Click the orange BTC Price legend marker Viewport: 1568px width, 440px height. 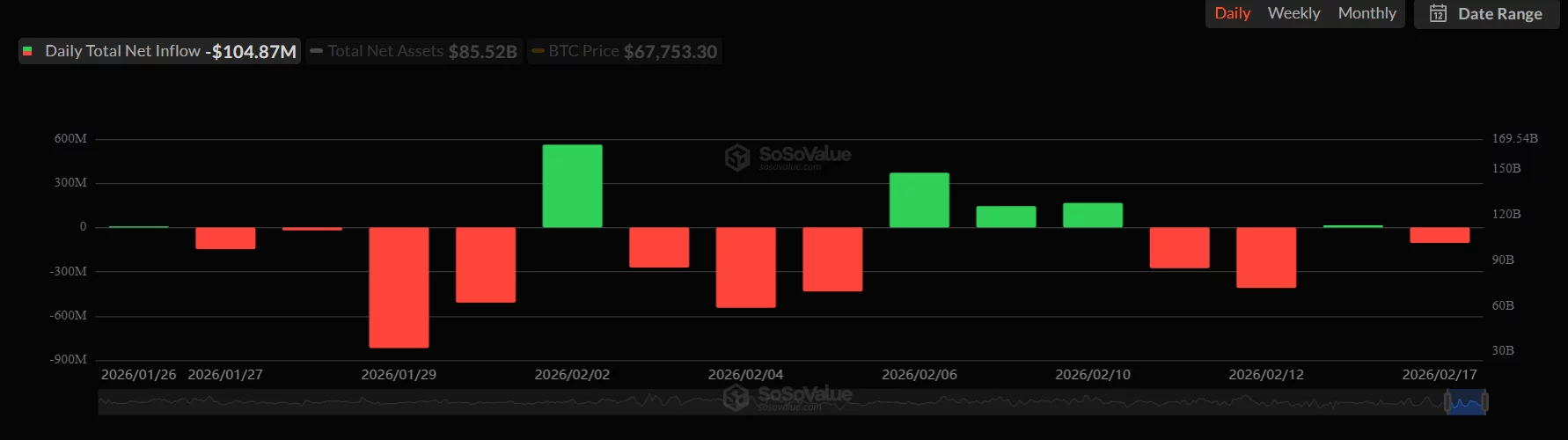click(x=537, y=51)
